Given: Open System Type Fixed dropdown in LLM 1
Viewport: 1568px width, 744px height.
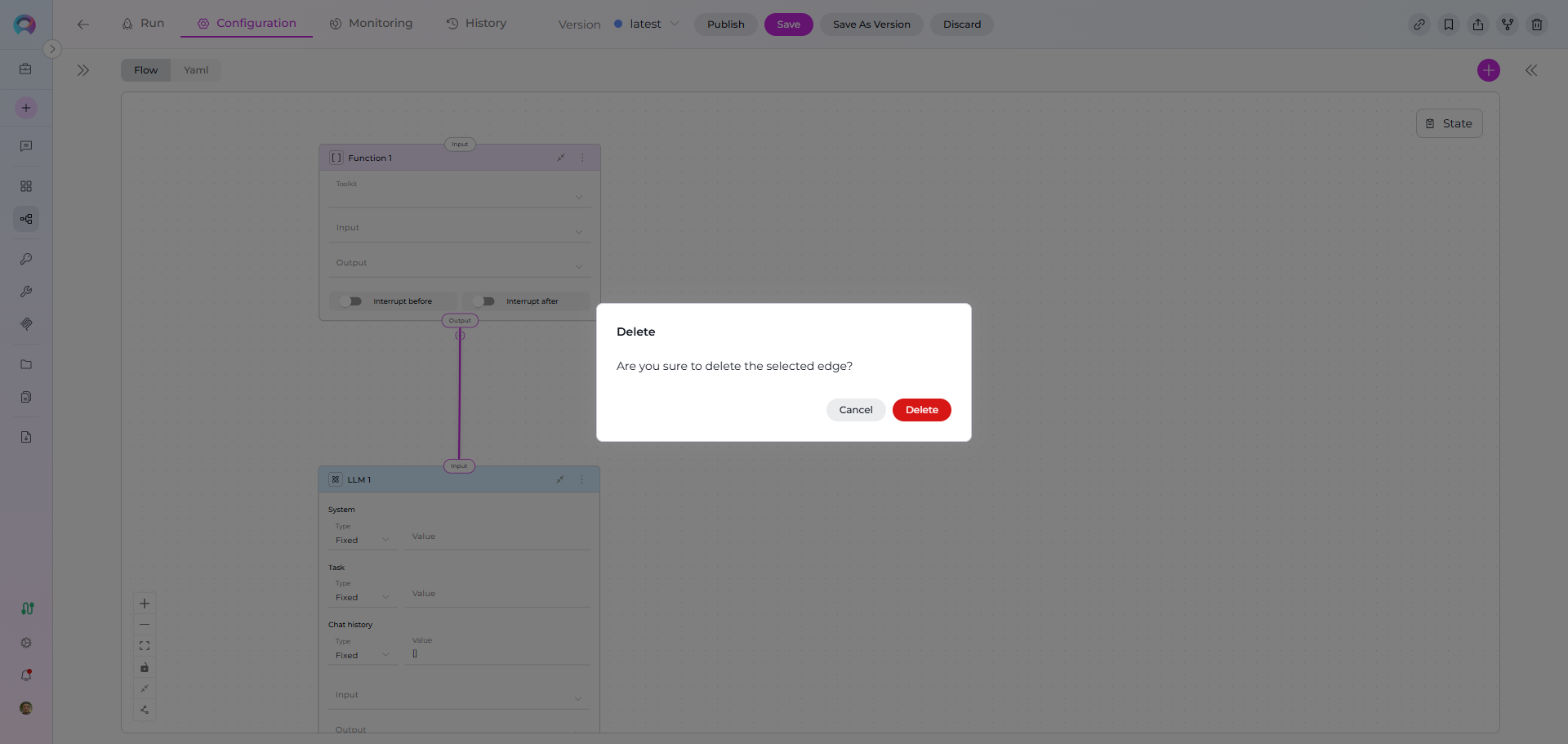Looking at the screenshot, I should tap(363, 541).
